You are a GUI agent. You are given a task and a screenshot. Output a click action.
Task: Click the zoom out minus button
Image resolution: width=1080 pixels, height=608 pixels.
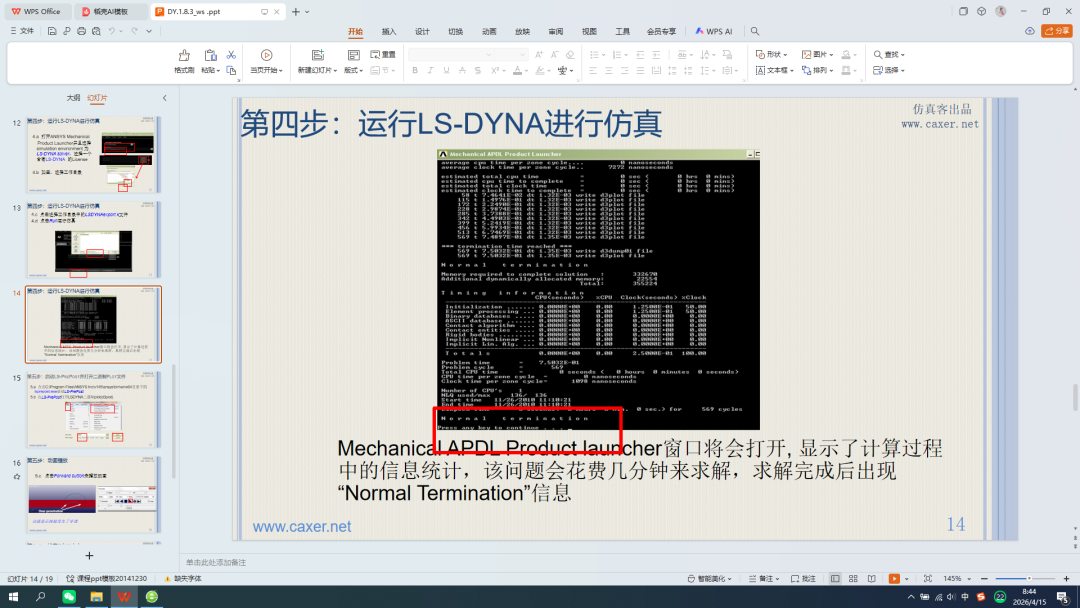tap(984, 579)
